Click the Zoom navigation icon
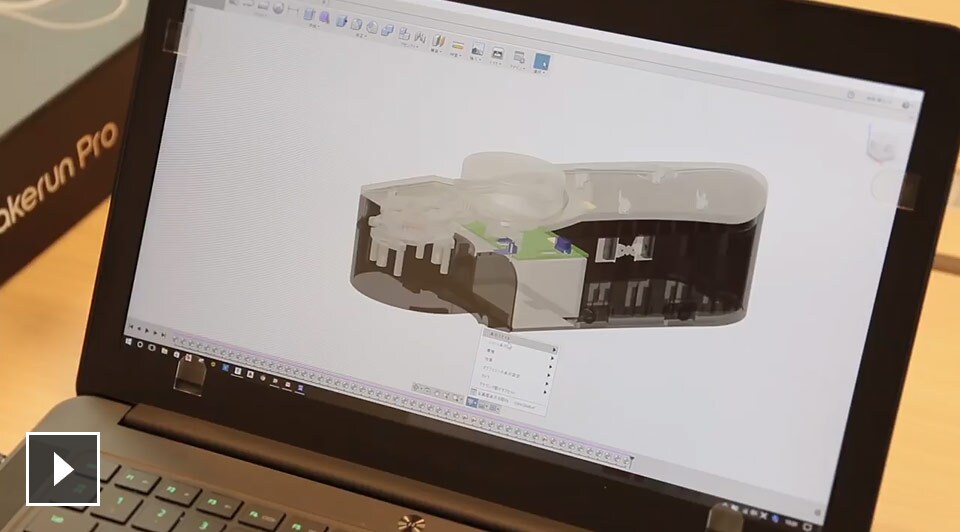The height and width of the screenshot is (532, 960). tap(446, 395)
